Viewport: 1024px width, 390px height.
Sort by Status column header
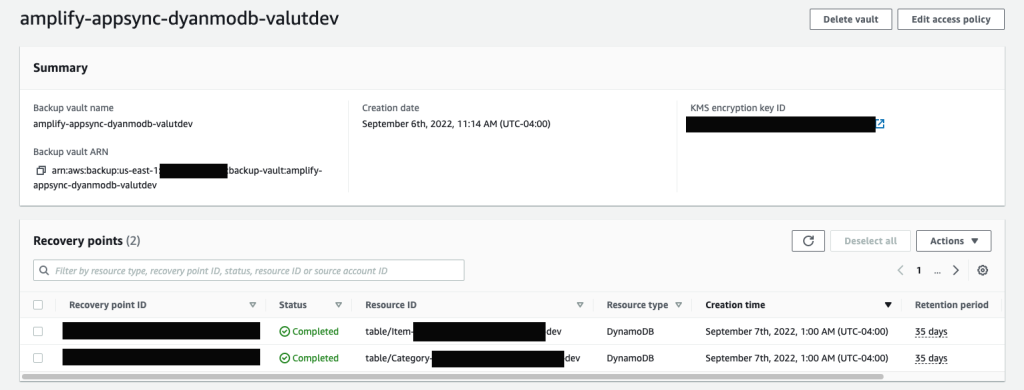[293, 305]
